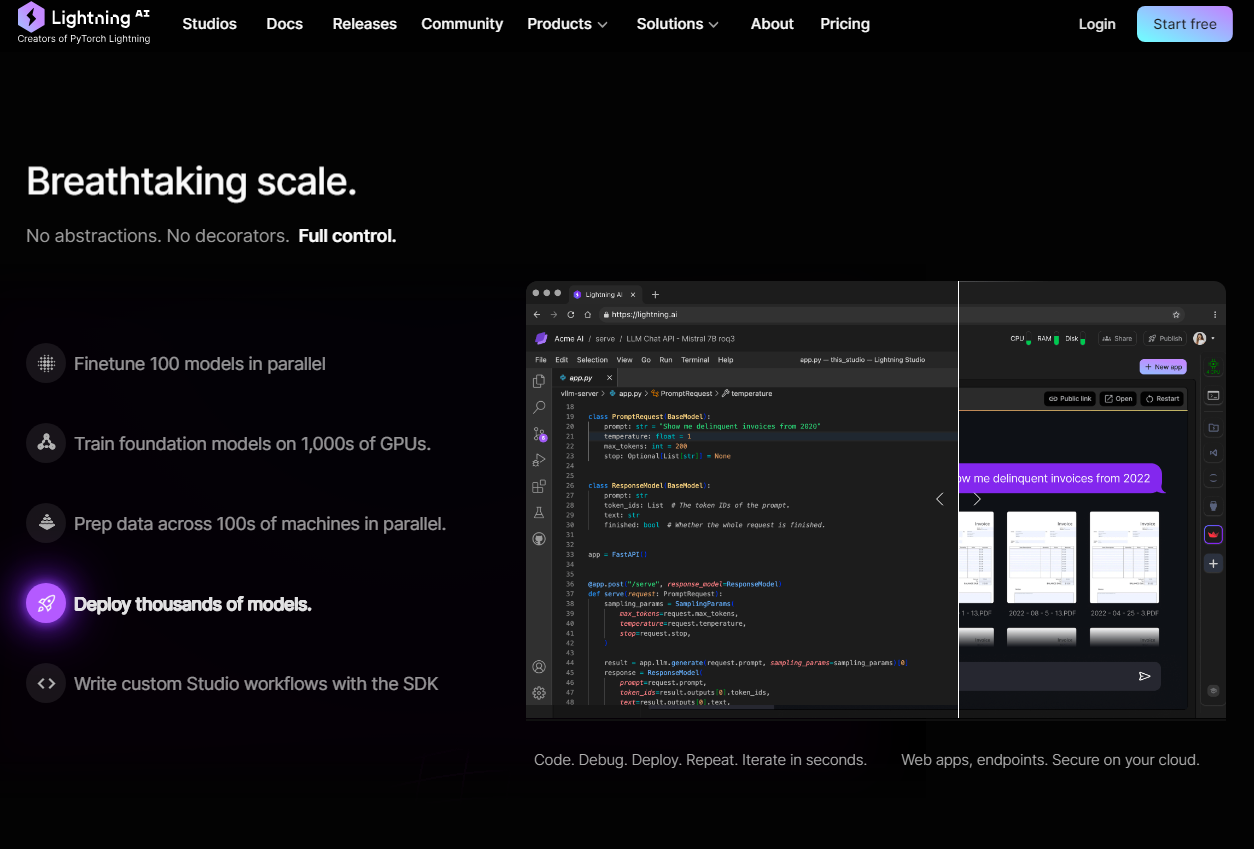Go to the Pricing page

(845, 24)
